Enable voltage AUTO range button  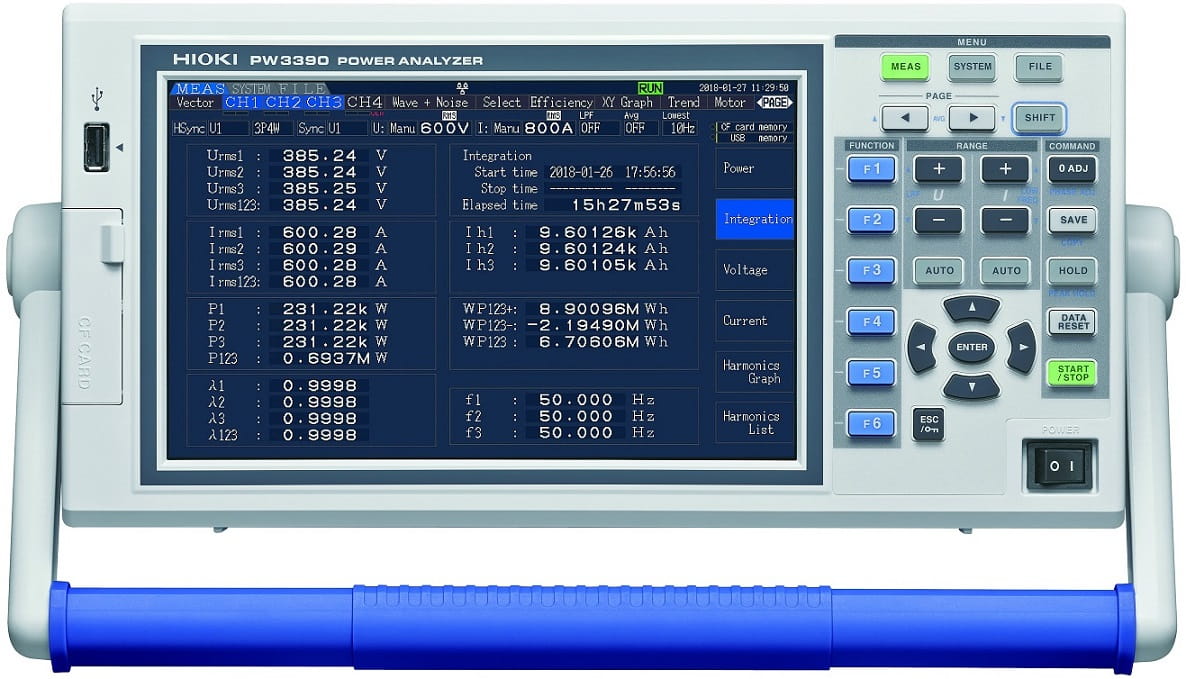pos(938,270)
